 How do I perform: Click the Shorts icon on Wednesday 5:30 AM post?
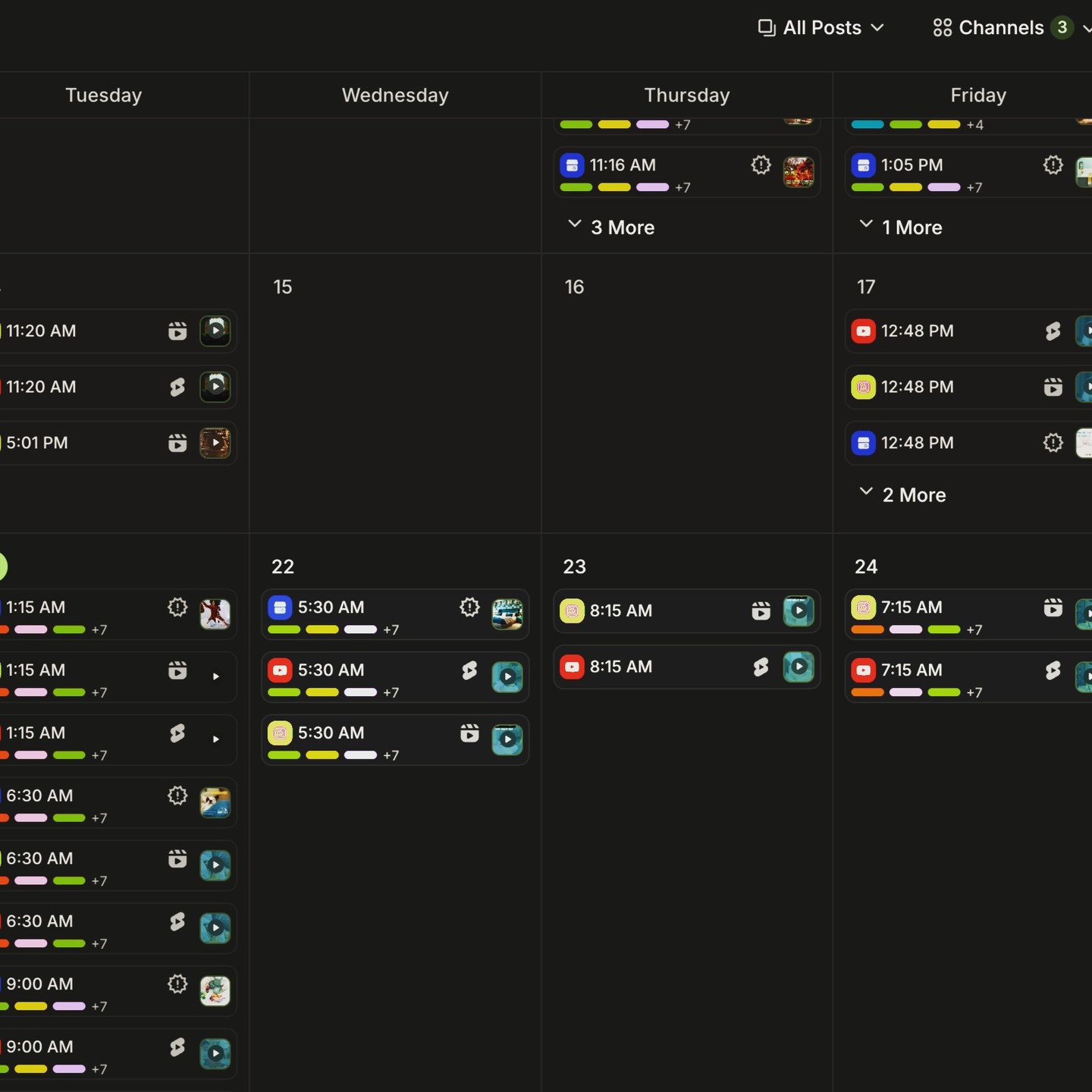click(x=469, y=670)
